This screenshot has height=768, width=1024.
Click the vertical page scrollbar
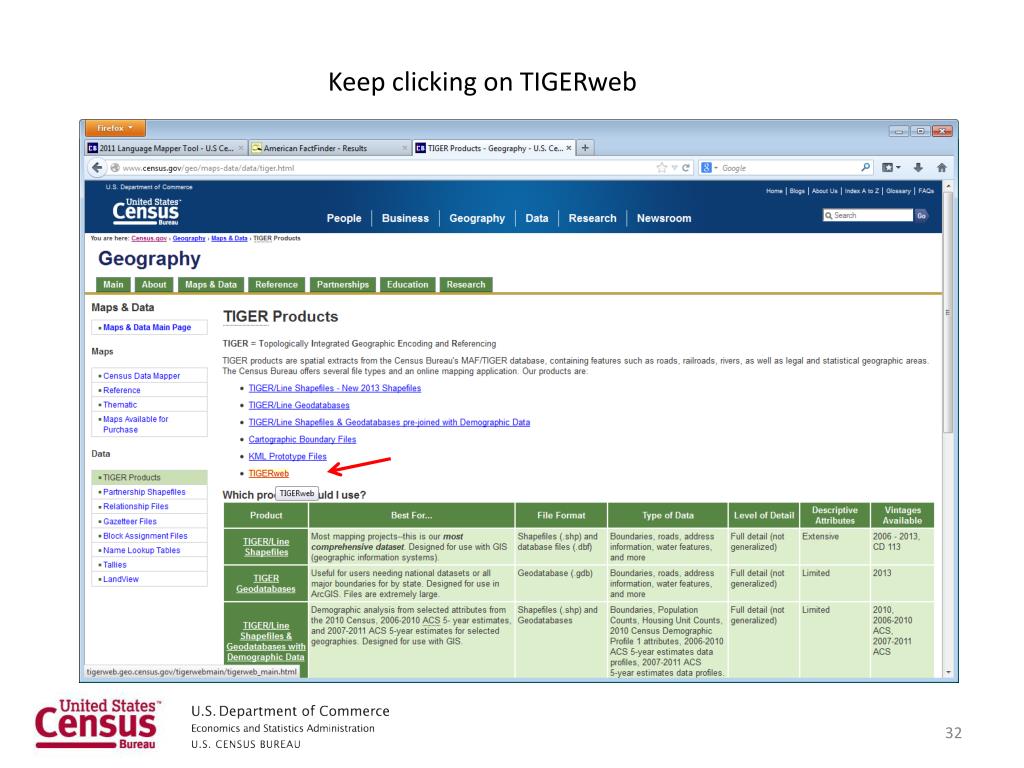click(948, 312)
